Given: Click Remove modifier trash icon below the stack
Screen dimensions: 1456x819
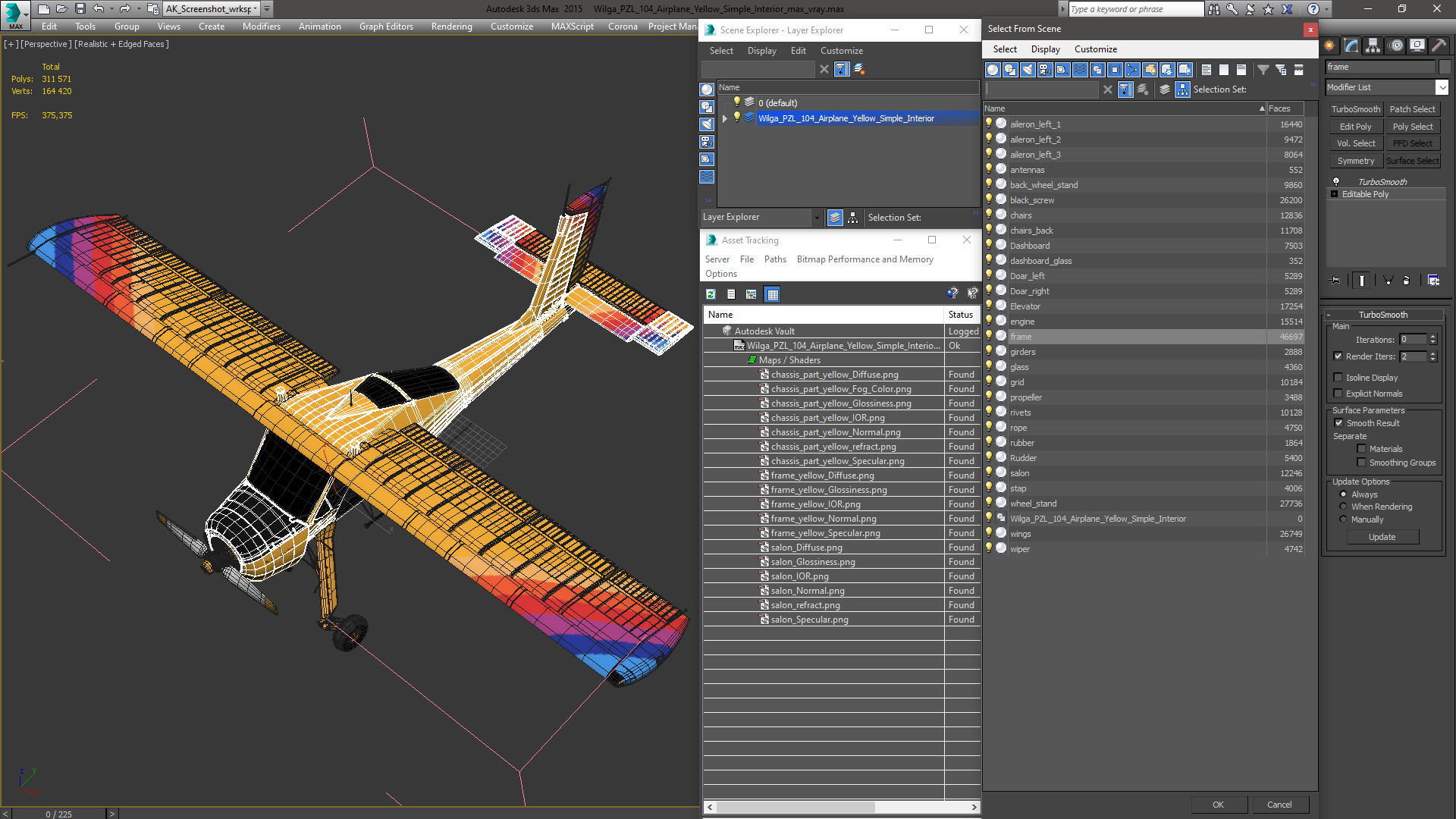Looking at the screenshot, I should (x=1407, y=281).
